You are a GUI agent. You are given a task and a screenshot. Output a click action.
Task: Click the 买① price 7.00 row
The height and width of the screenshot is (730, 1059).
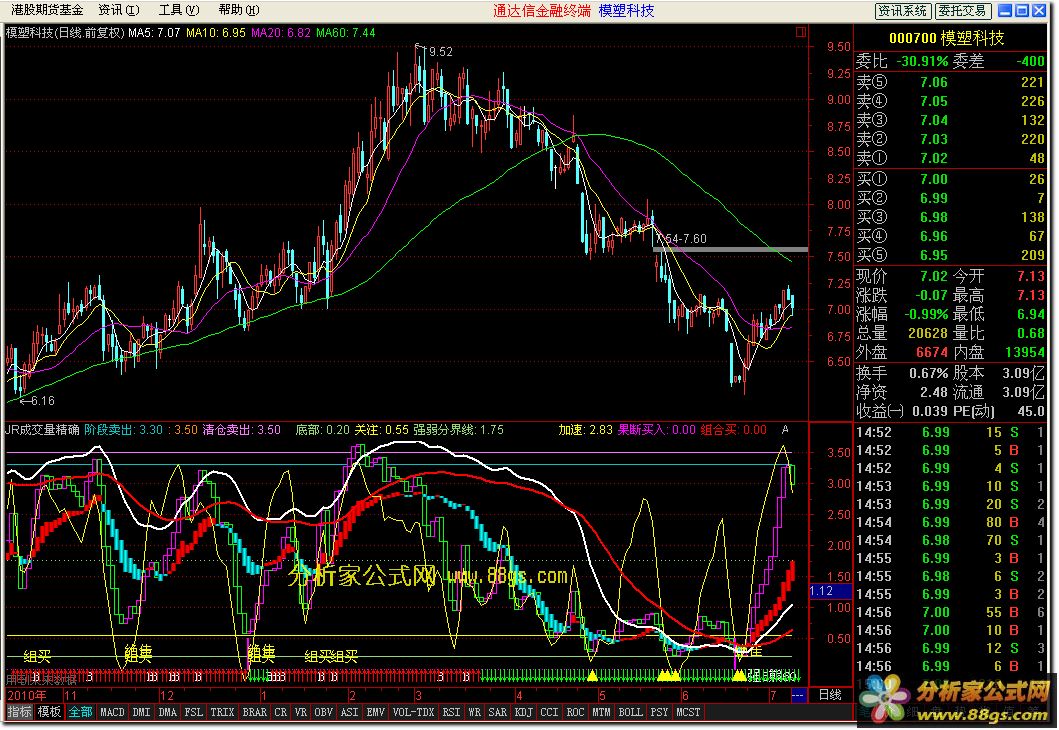(x=950, y=179)
